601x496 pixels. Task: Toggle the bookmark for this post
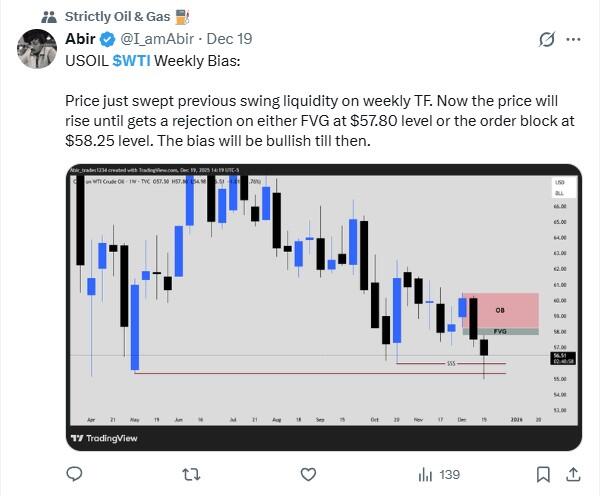(x=542, y=473)
